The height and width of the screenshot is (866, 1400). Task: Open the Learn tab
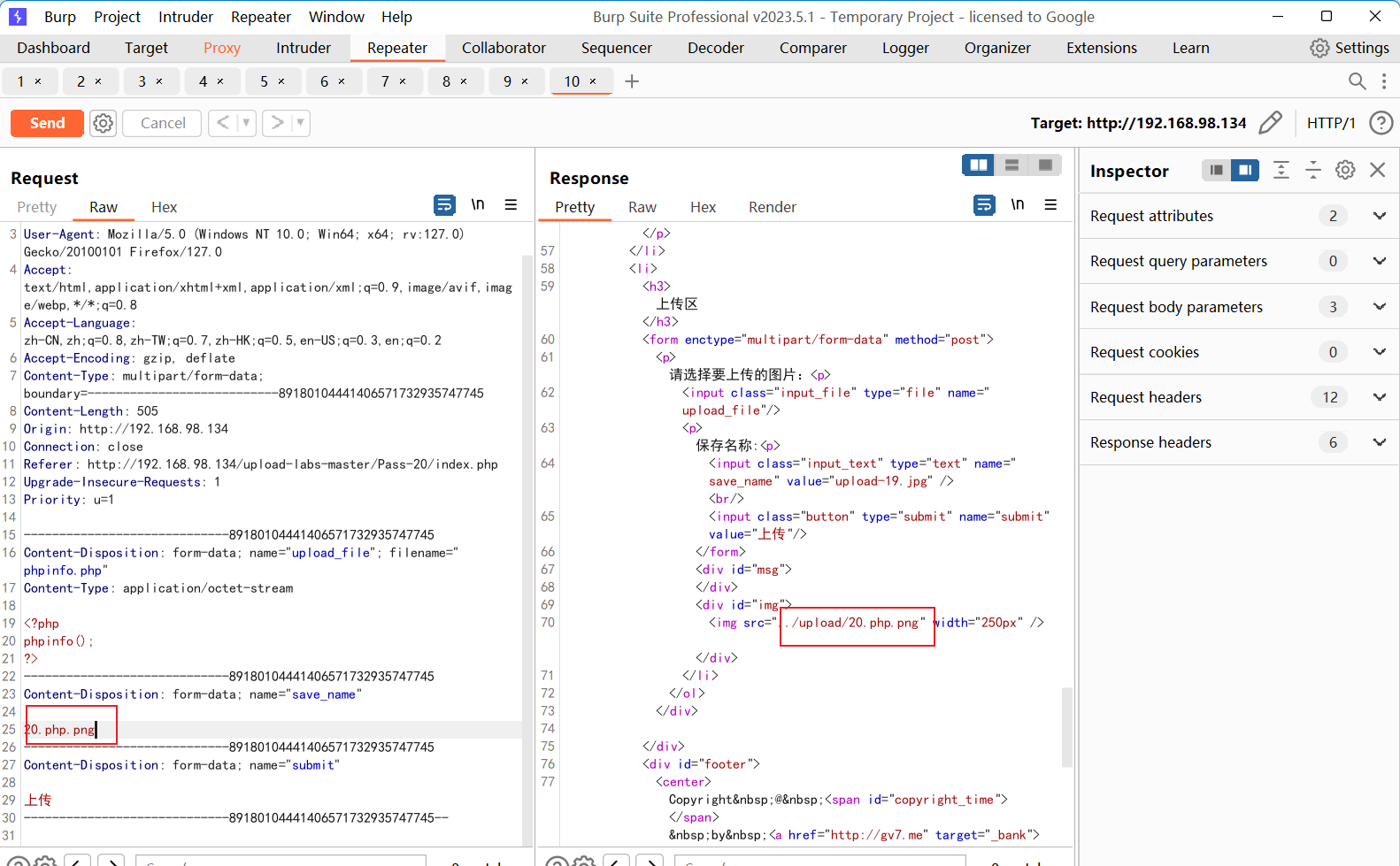[x=1191, y=48]
